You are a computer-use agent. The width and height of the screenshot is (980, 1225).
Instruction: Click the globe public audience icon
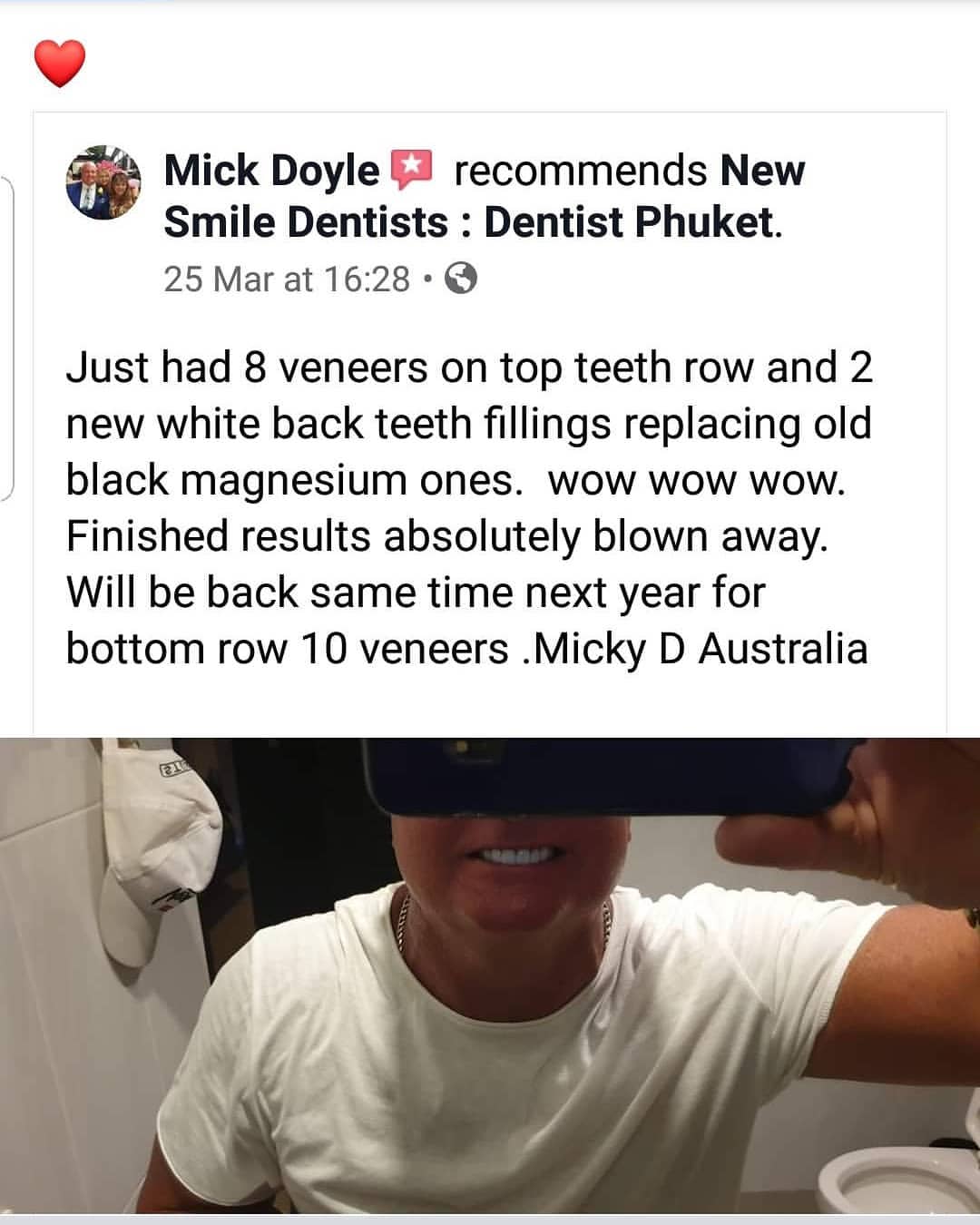tap(462, 279)
